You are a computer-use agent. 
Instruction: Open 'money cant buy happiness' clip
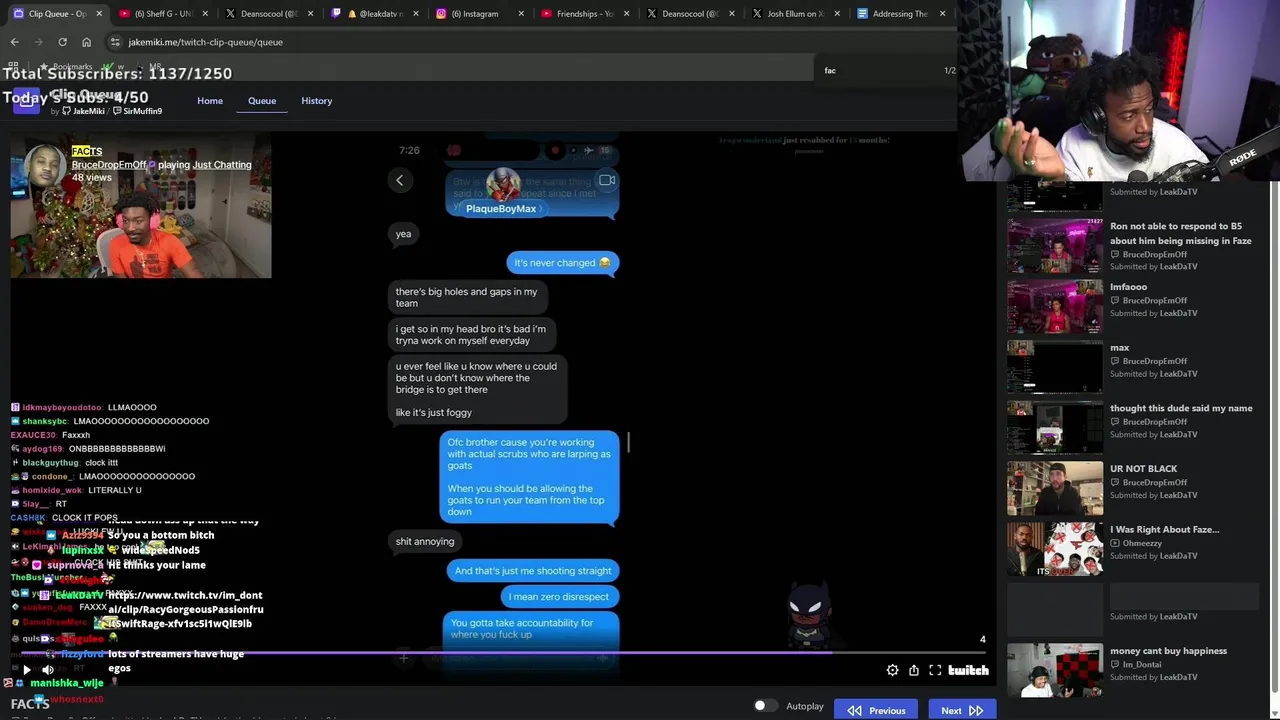coord(1131,670)
